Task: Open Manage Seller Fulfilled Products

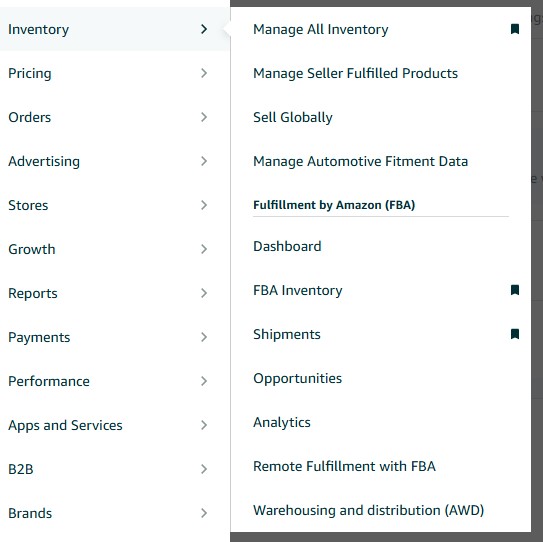Action: coord(355,73)
